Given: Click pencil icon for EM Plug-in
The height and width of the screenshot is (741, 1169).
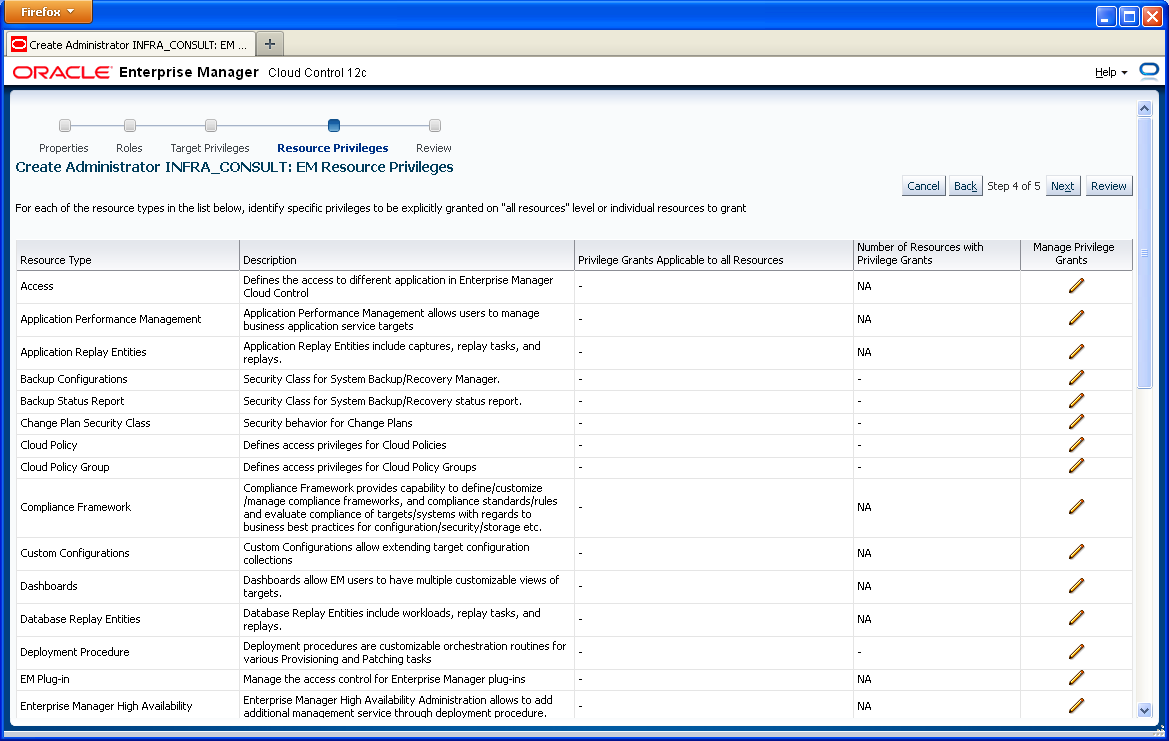Looking at the screenshot, I should tap(1076, 679).
